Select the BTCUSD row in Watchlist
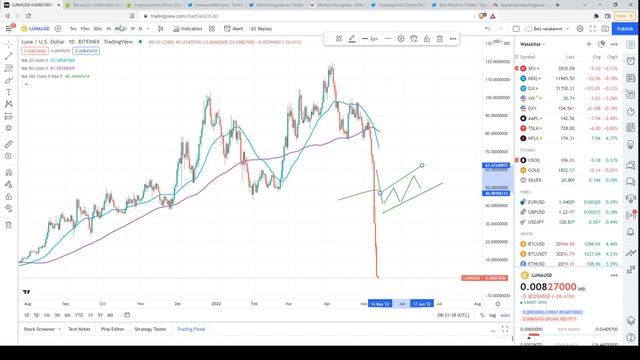 coord(569,244)
